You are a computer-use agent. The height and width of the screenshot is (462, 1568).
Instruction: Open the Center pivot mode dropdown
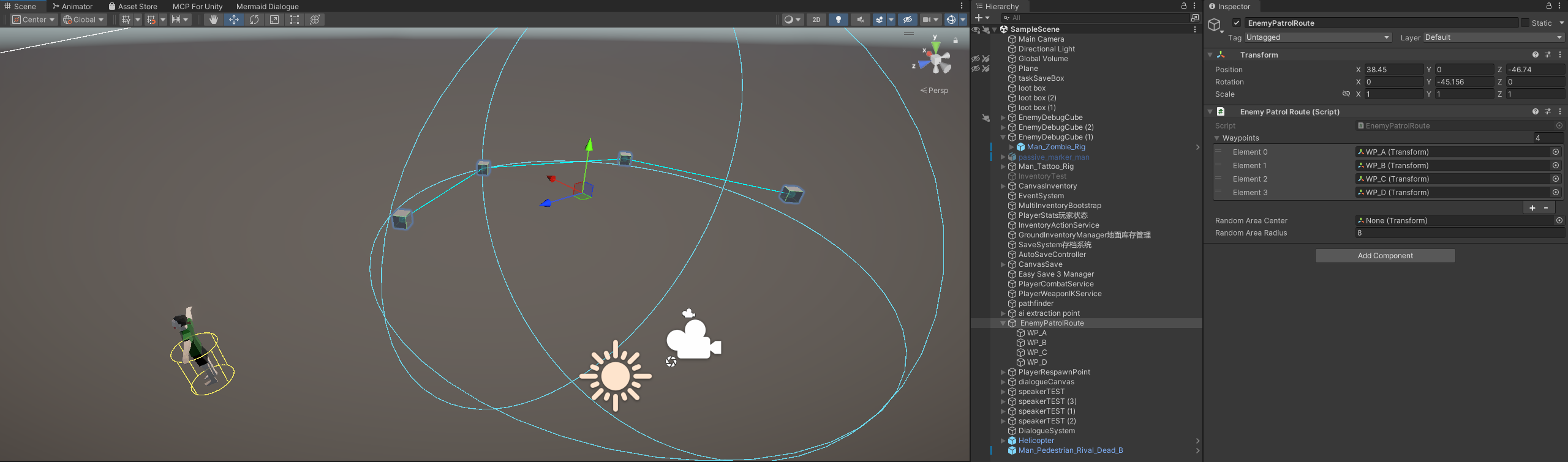[x=34, y=20]
